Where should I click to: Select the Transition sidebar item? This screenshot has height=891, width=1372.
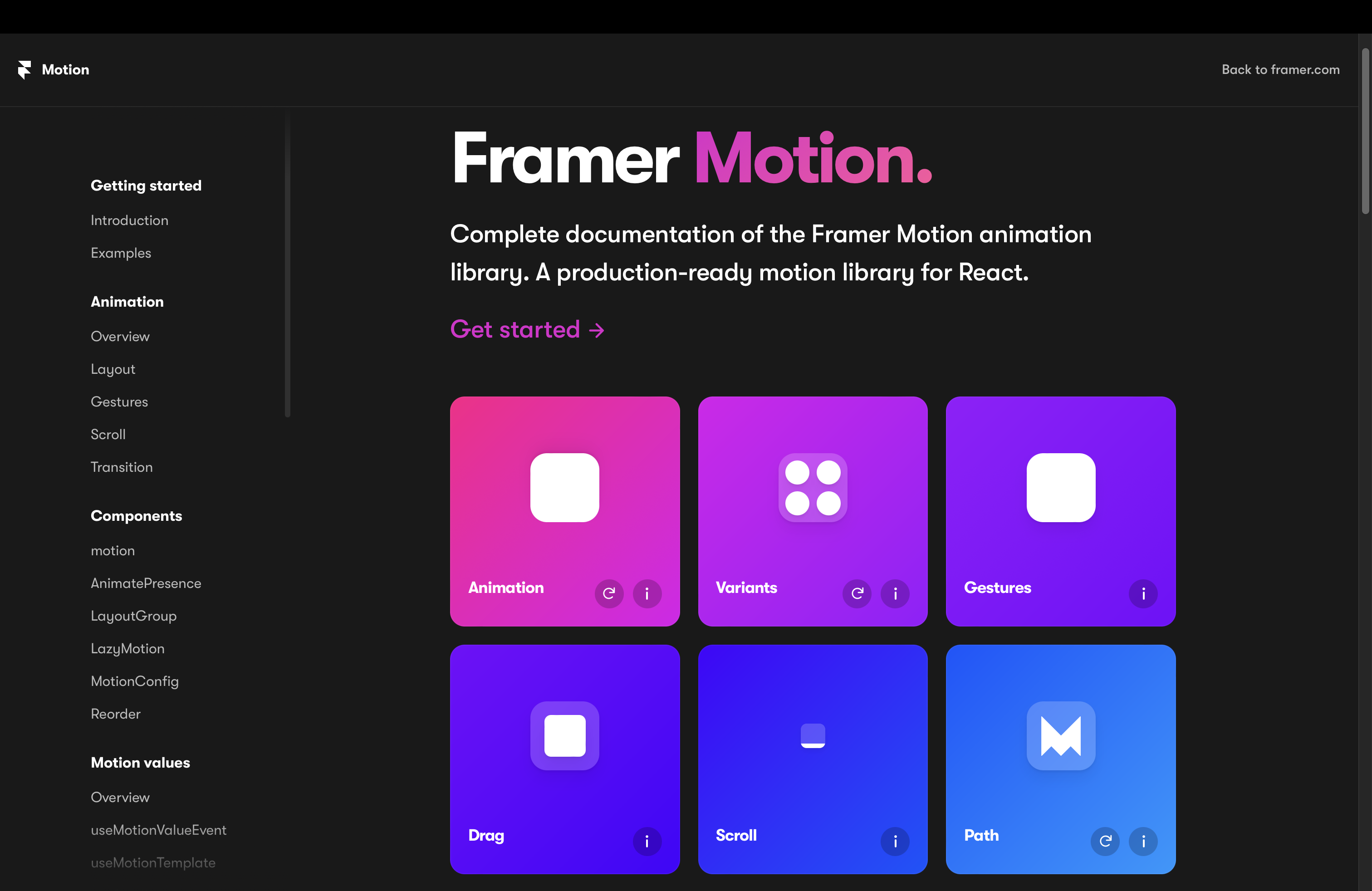pos(120,467)
